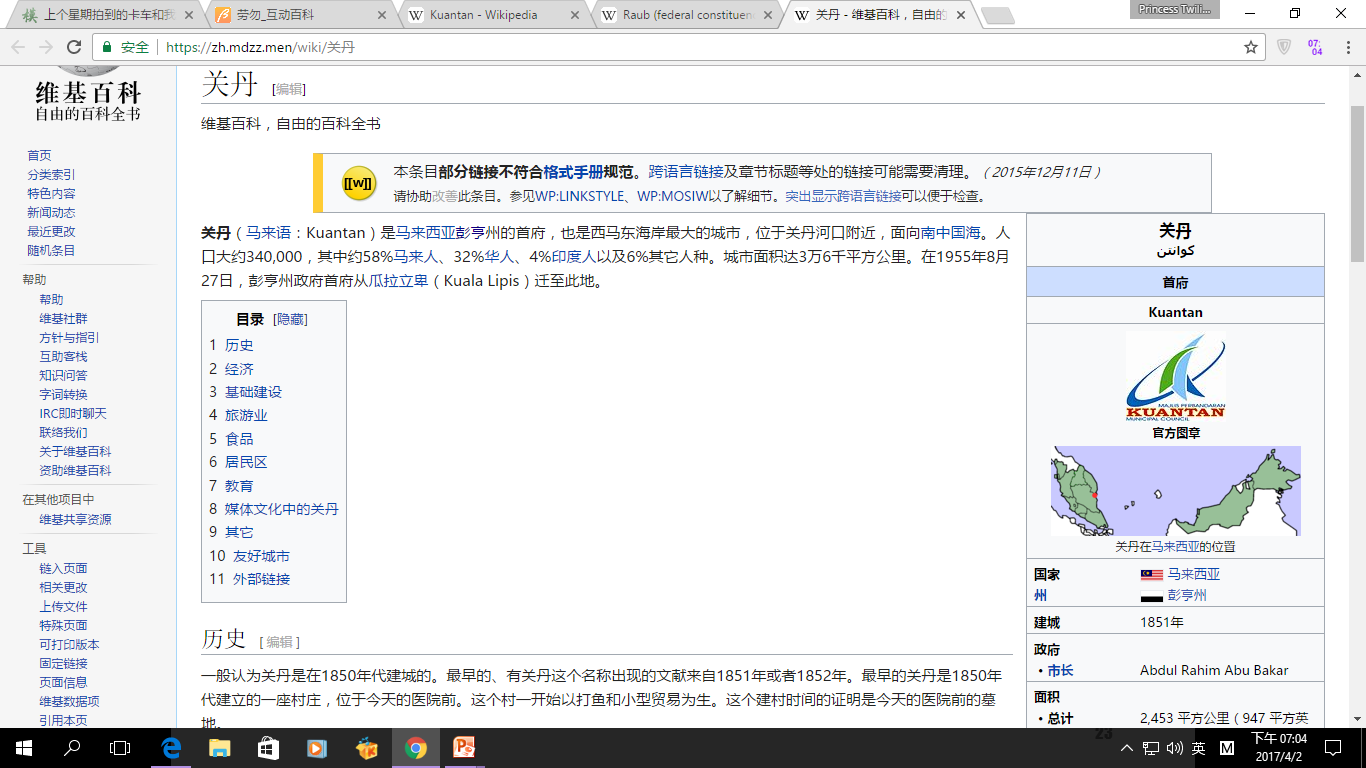1366x768 pixels.
Task: Click the back navigation arrow
Action: coord(18,47)
